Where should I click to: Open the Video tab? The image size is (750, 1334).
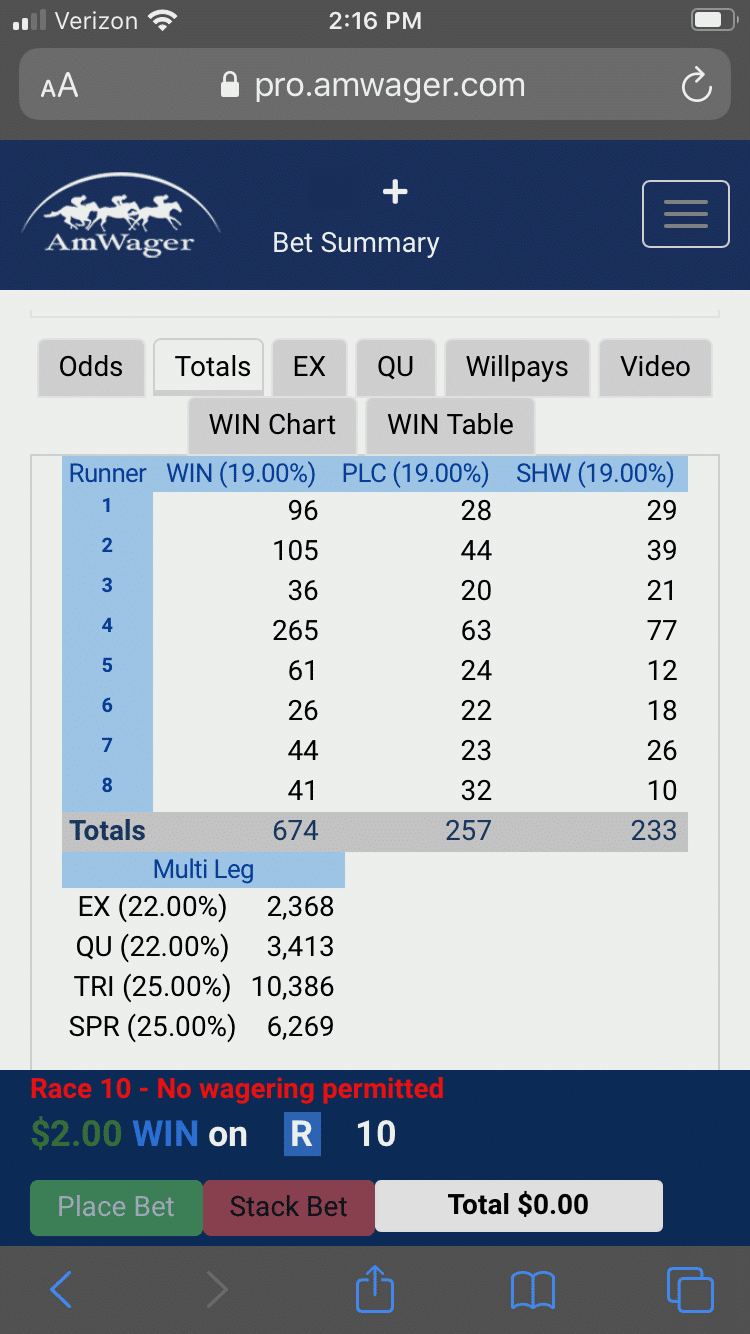click(x=655, y=367)
